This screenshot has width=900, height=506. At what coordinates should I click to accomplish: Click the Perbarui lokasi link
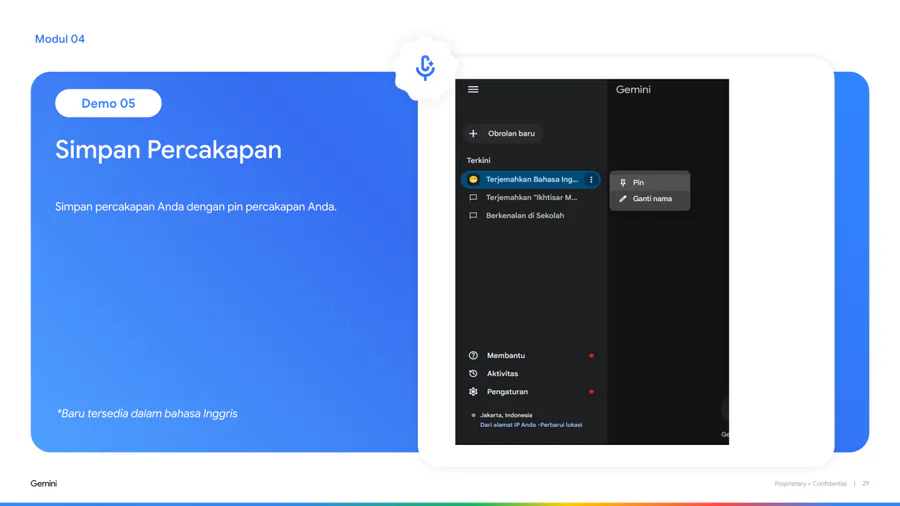tap(562, 425)
